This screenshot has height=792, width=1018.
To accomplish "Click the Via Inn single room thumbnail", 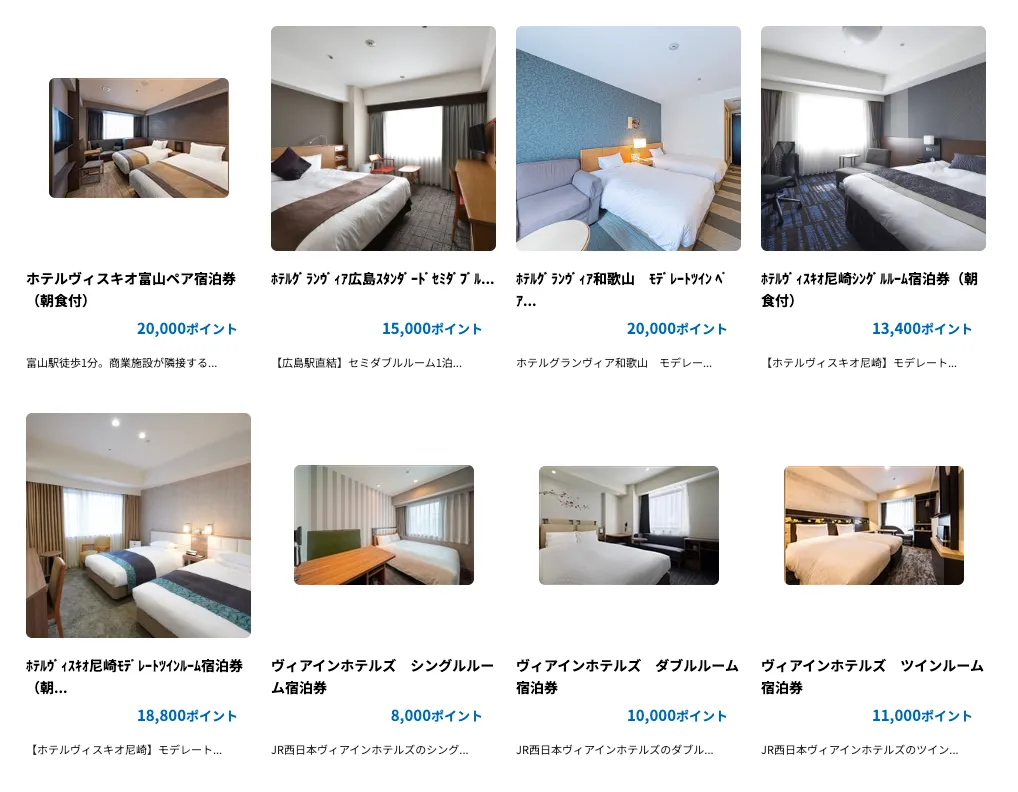I will (x=384, y=525).
